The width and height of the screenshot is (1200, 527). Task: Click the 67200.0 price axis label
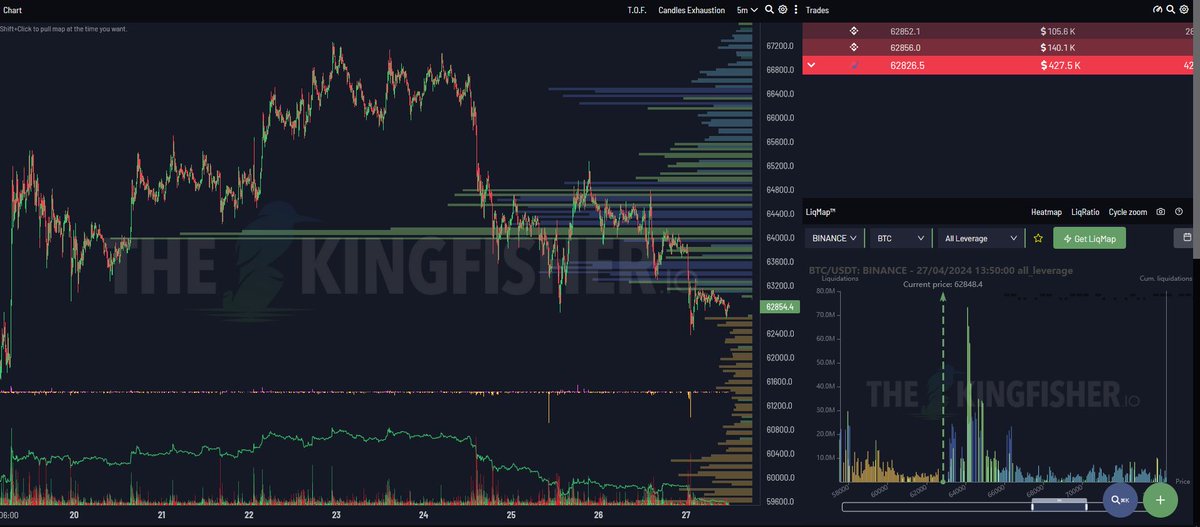coord(780,46)
